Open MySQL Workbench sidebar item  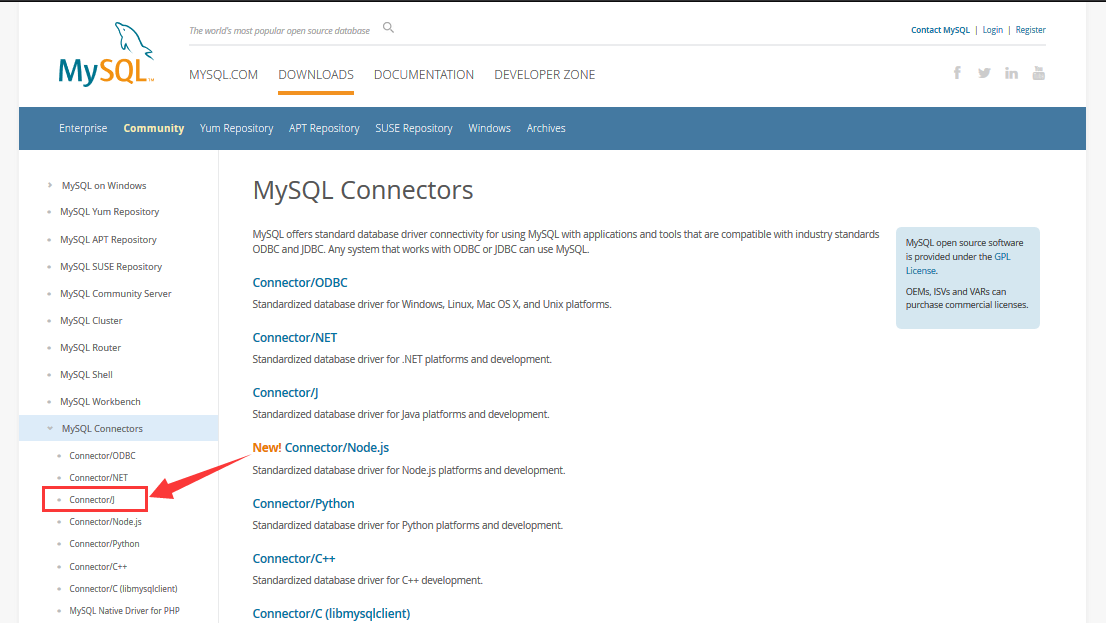pos(100,401)
